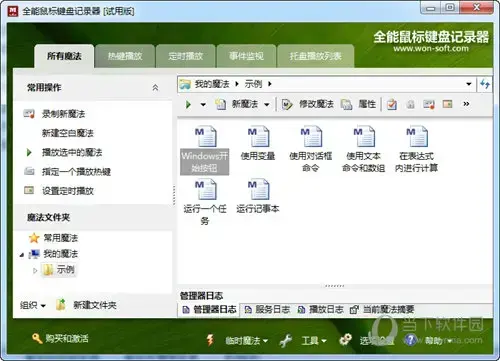Click 新建空白魔法 link
The height and width of the screenshot is (361, 500).
tap(68, 133)
